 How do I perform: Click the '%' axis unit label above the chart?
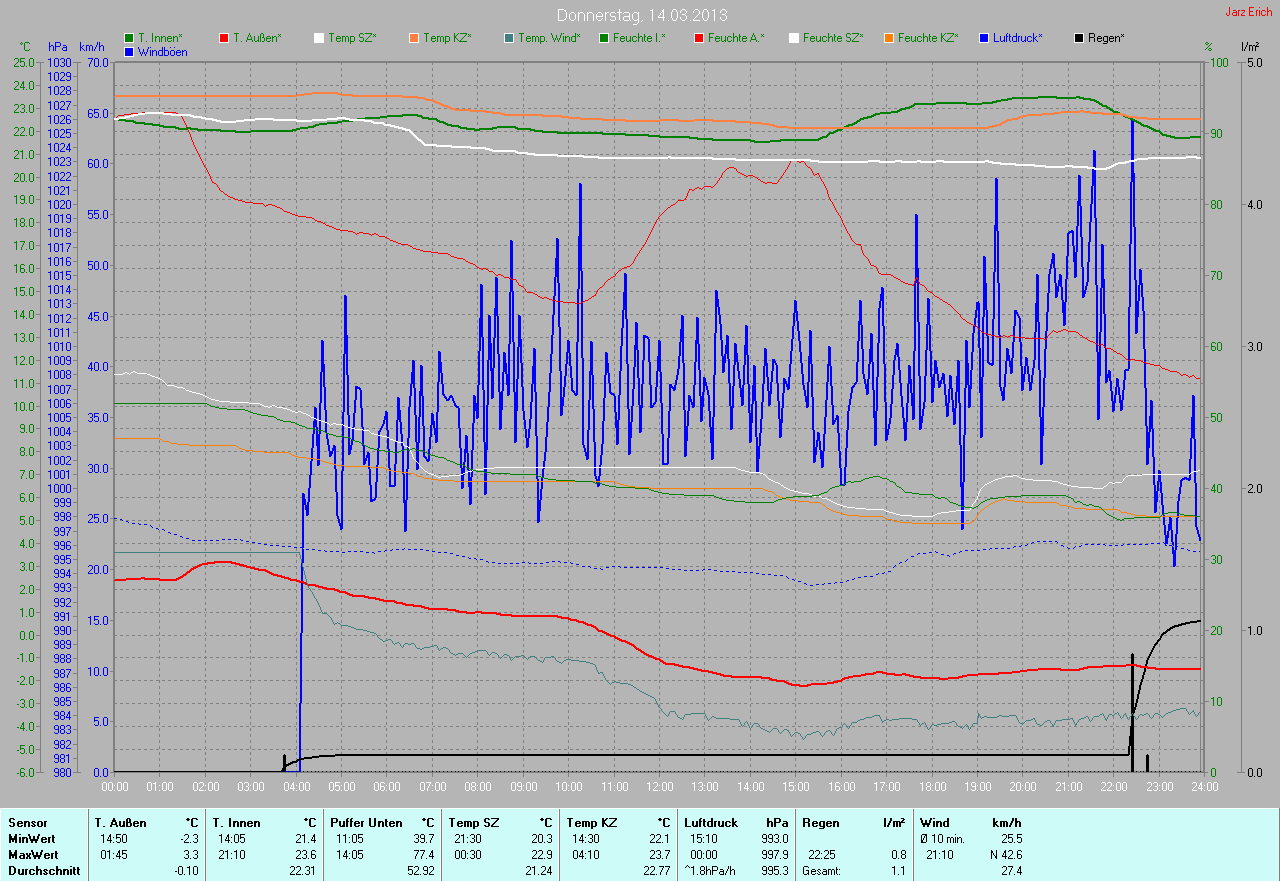coord(1208,47)
